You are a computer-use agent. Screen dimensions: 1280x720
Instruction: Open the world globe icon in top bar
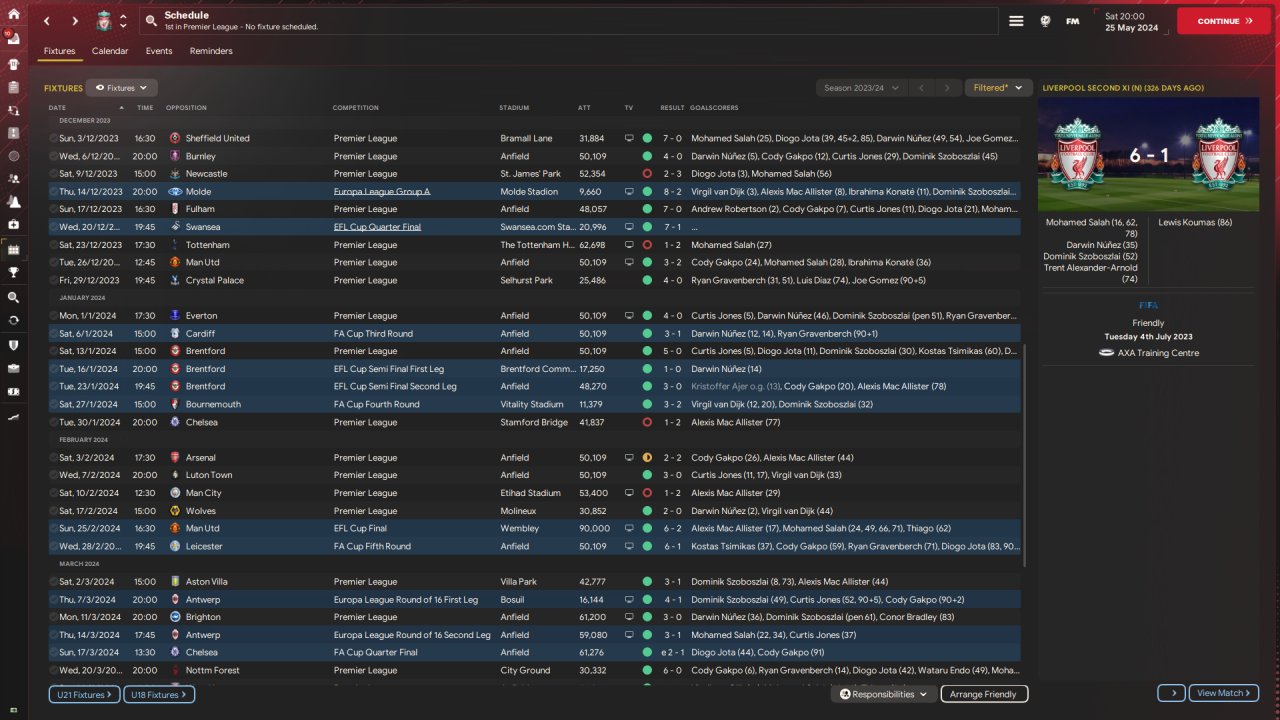tap(1045, 21)
